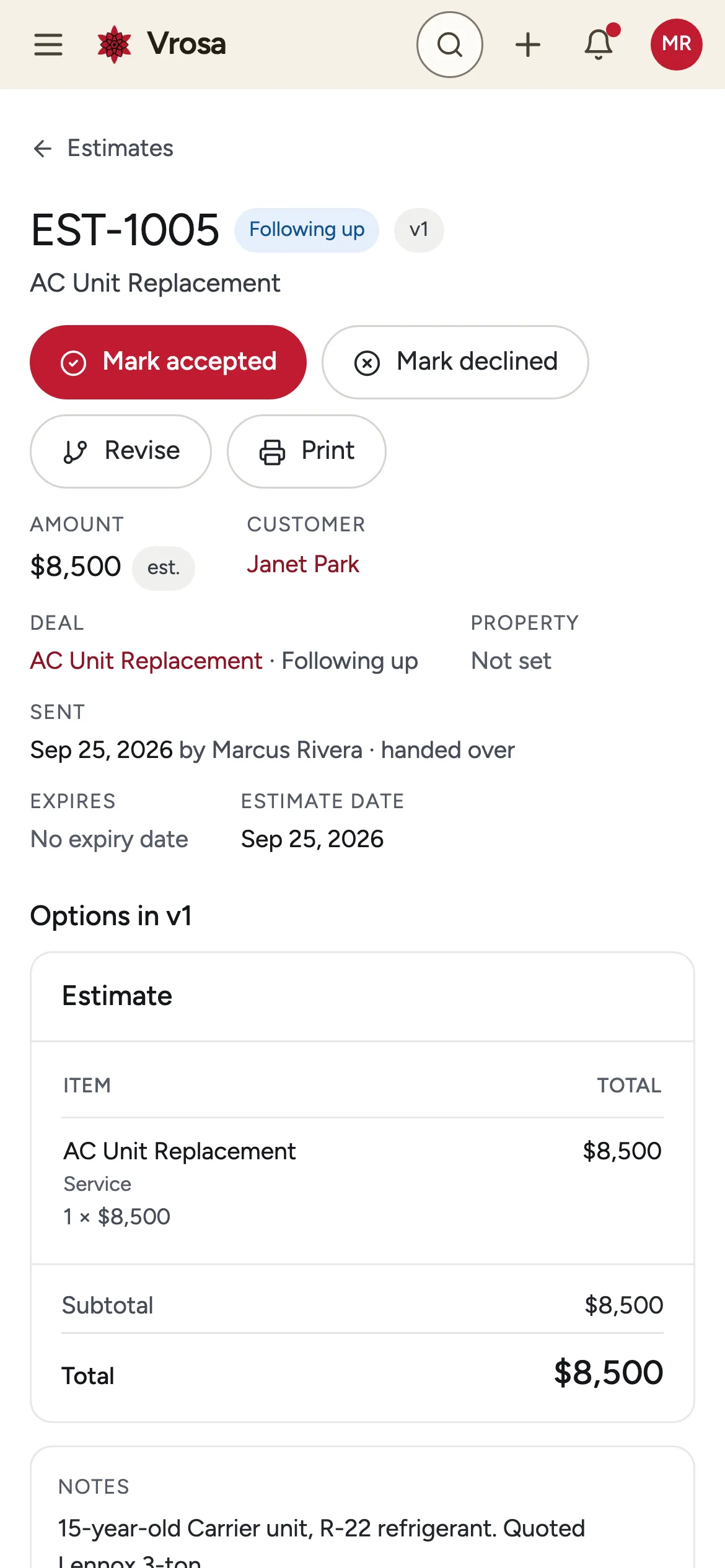This screenshot has height=1568, width=725.
Task: Select the AC Unit Replacement line item
Action: (362, 1183)
